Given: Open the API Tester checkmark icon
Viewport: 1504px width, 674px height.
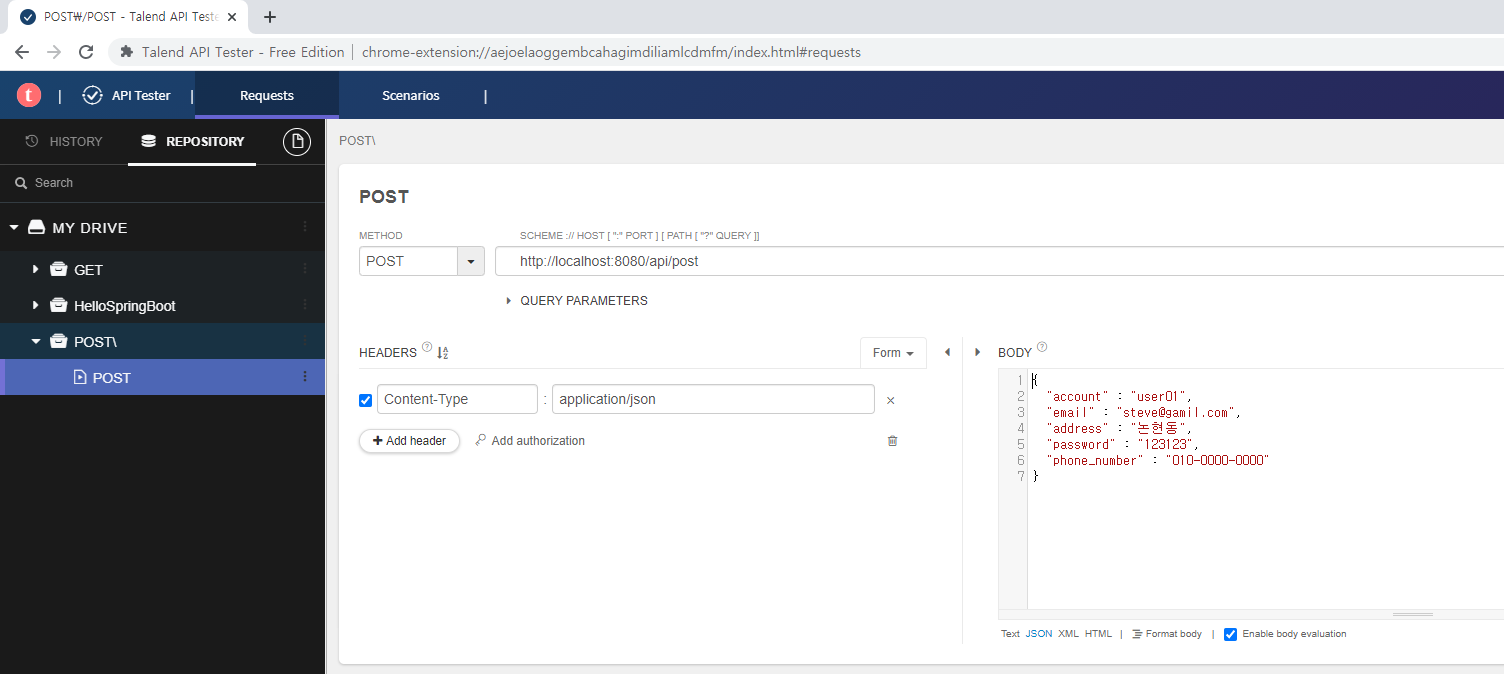Looking at the screenshot, I should click(93, 95).
